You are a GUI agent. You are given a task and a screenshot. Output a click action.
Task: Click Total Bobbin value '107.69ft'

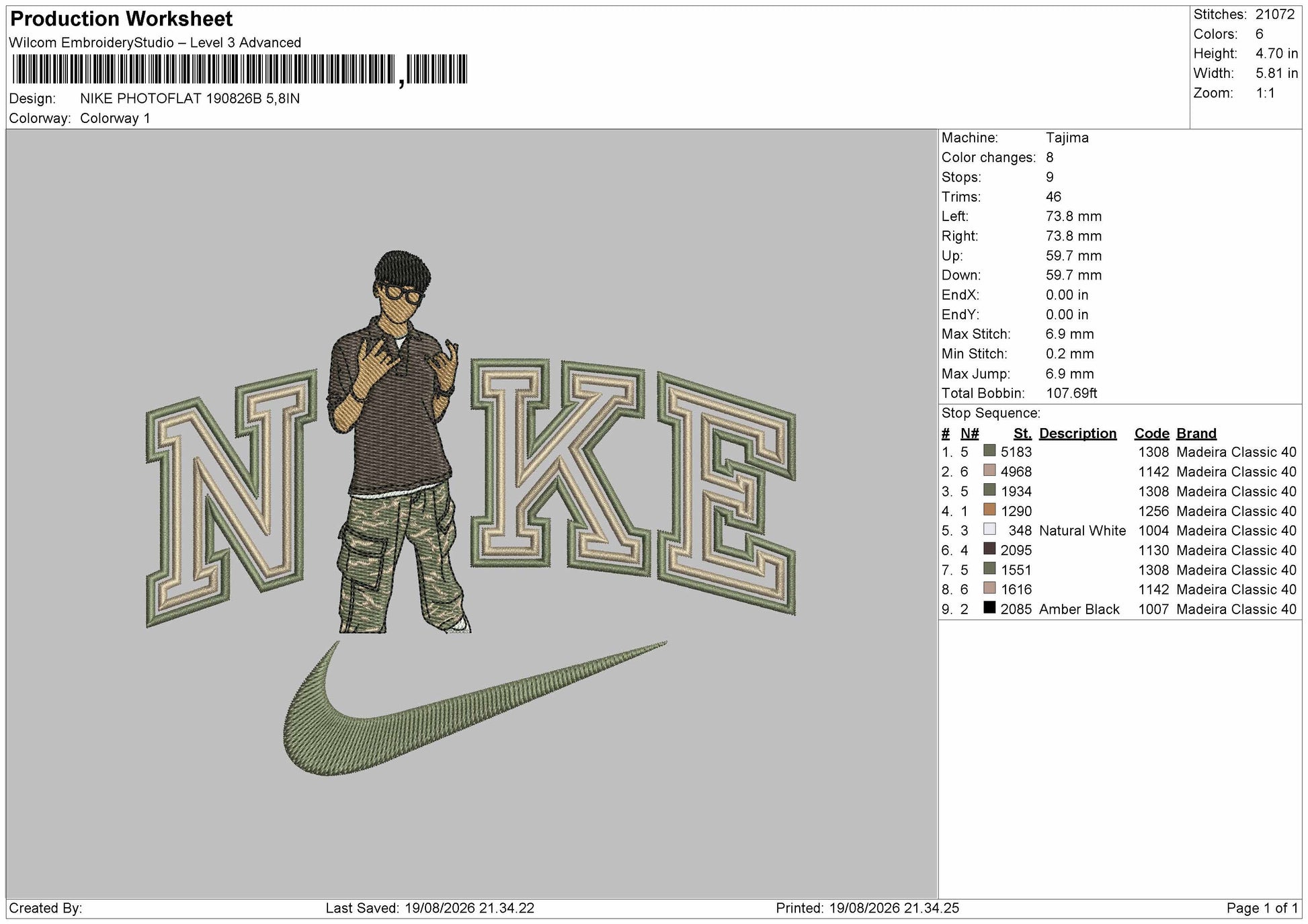click(1071, 393)
